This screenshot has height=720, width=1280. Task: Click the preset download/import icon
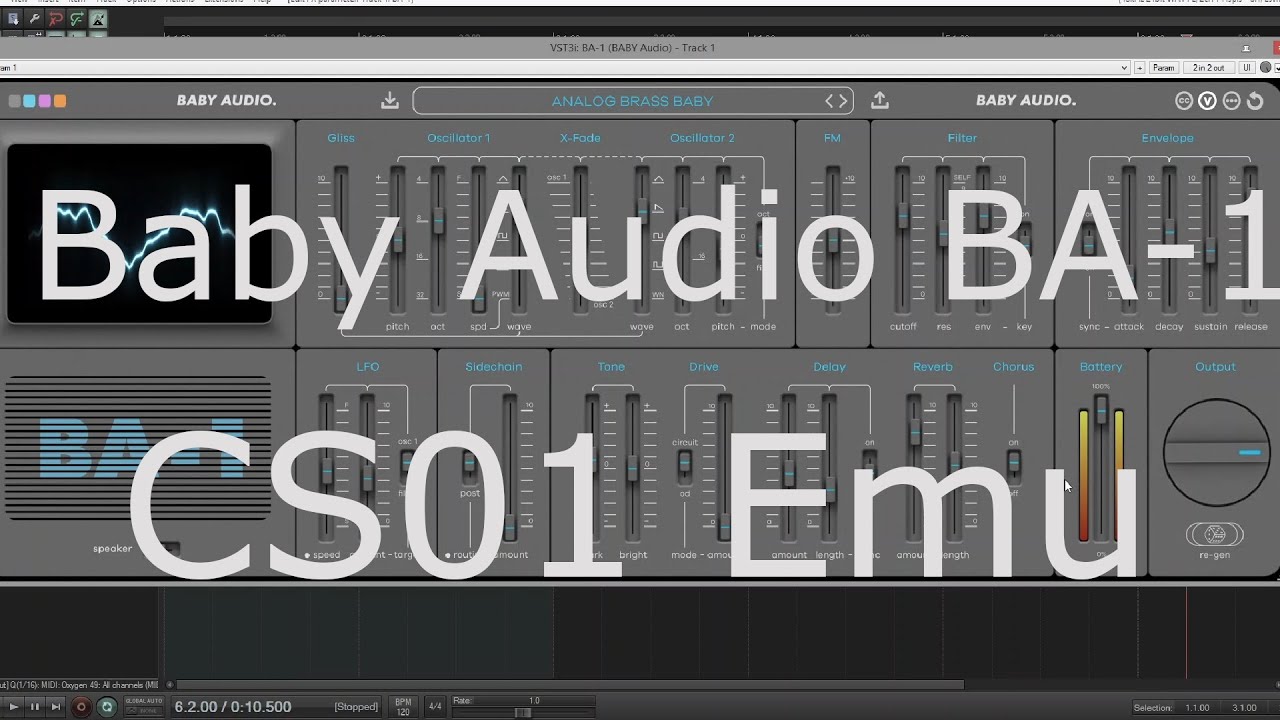pyautogui.click(x=390, y=100)
